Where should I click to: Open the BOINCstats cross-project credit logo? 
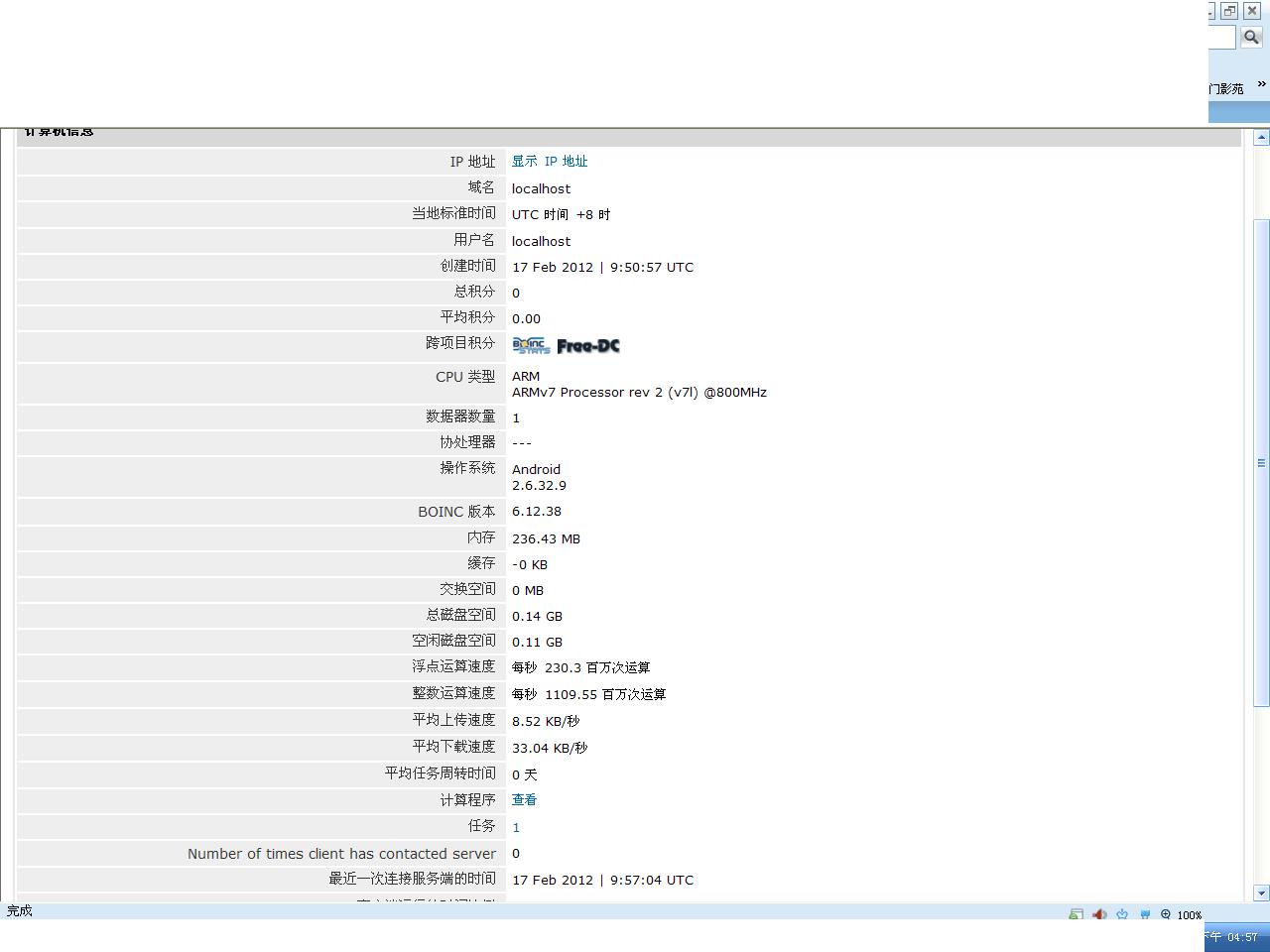pyautogui.click(x=531, y=345)
